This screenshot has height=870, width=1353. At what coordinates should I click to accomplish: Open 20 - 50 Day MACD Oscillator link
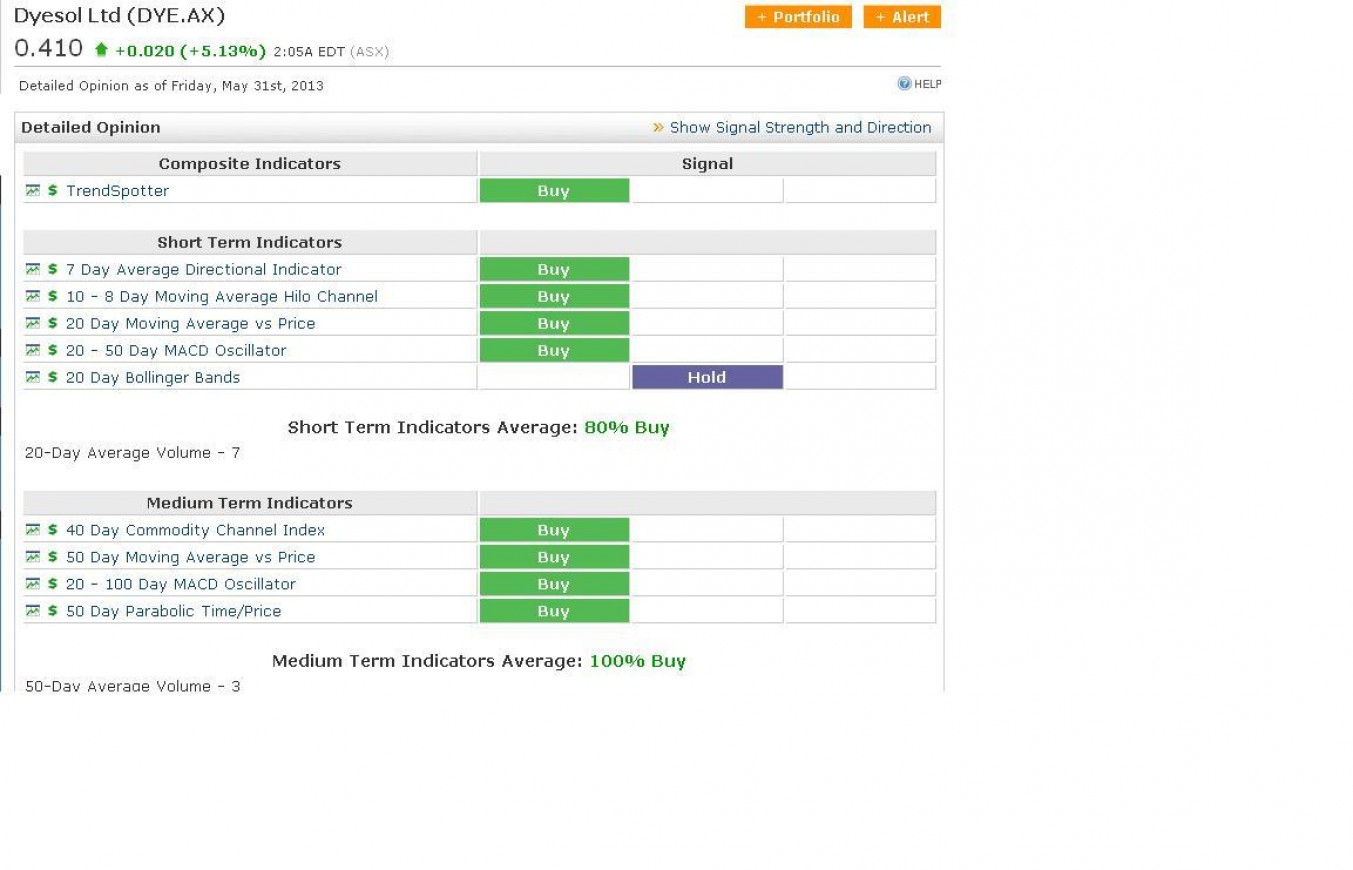176,351
